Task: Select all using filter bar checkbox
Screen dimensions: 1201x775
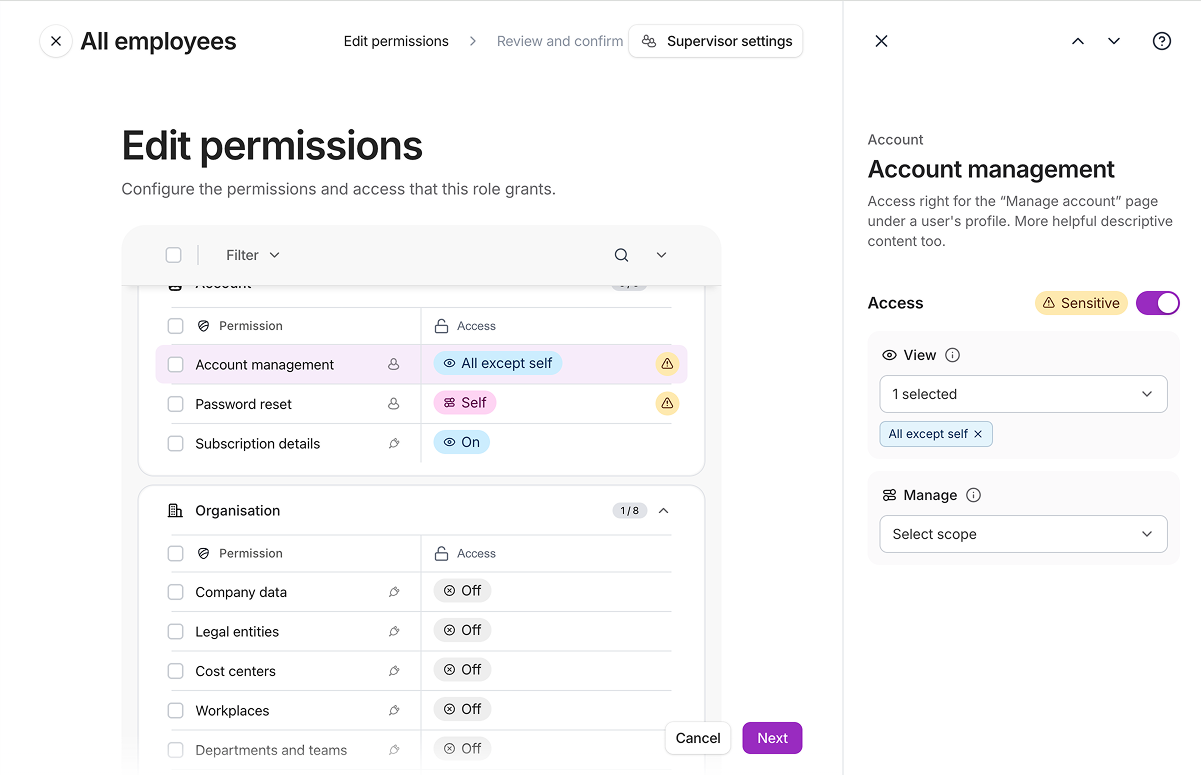Action: coord(174,255)
